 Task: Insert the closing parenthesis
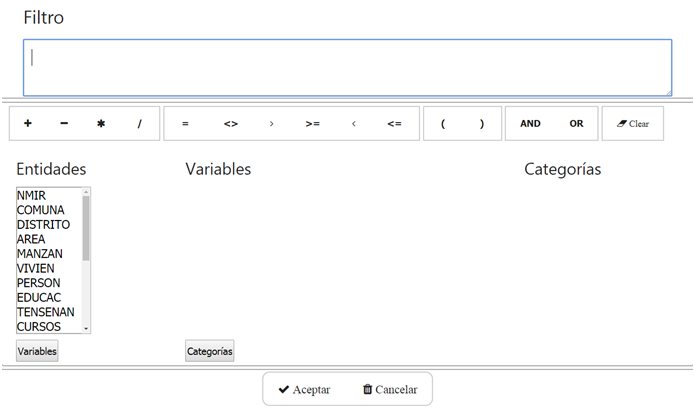tap(482, 124)
